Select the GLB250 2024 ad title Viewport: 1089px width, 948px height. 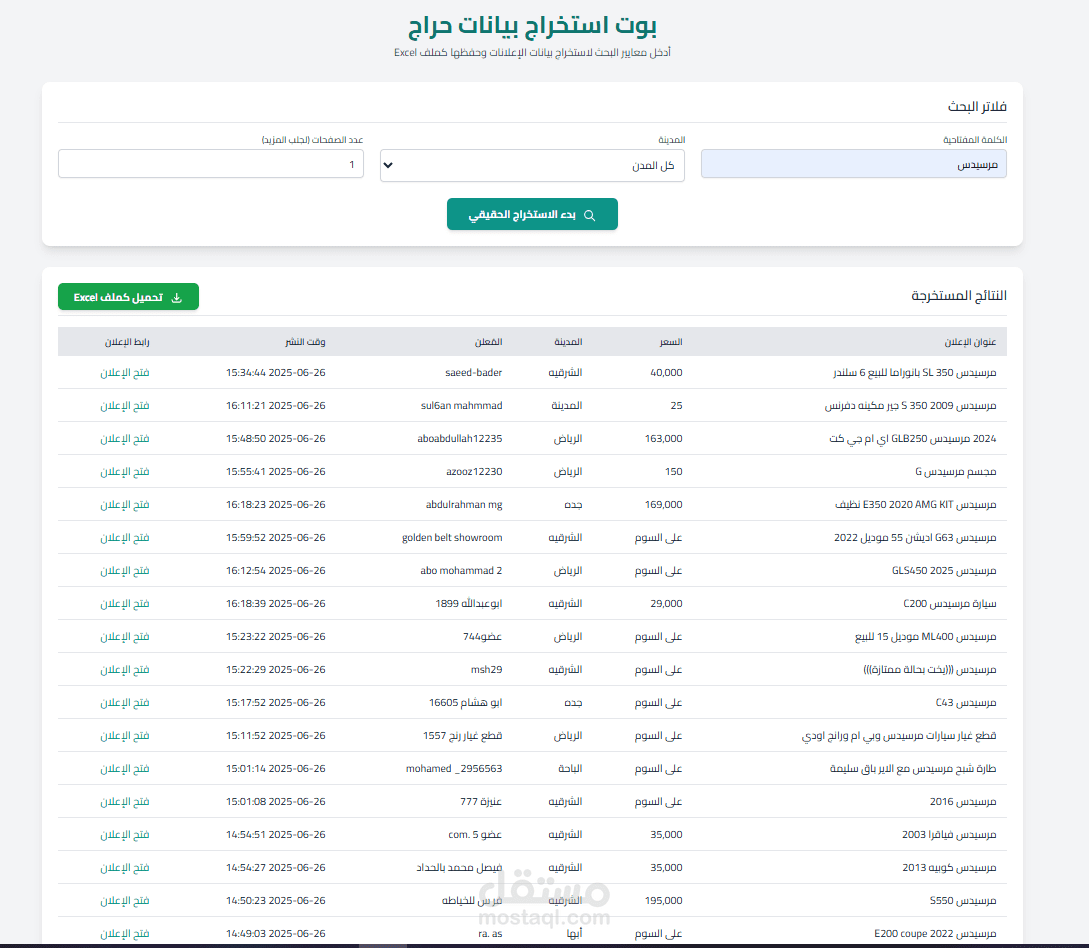click(913, 439)
